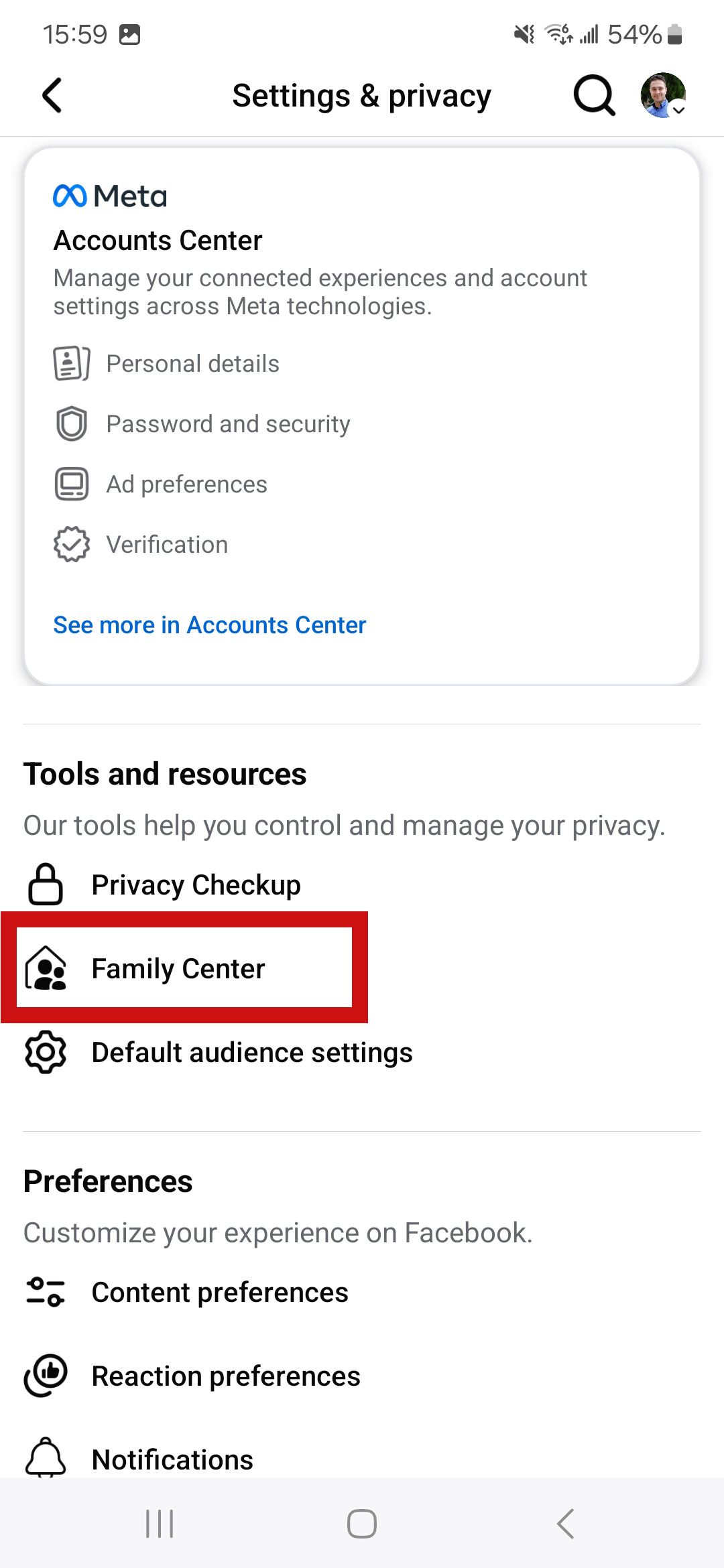Viewport: 724px width, 1568px height.
Task: Select the Settings & privacy title
Action: tap(361, 95)
